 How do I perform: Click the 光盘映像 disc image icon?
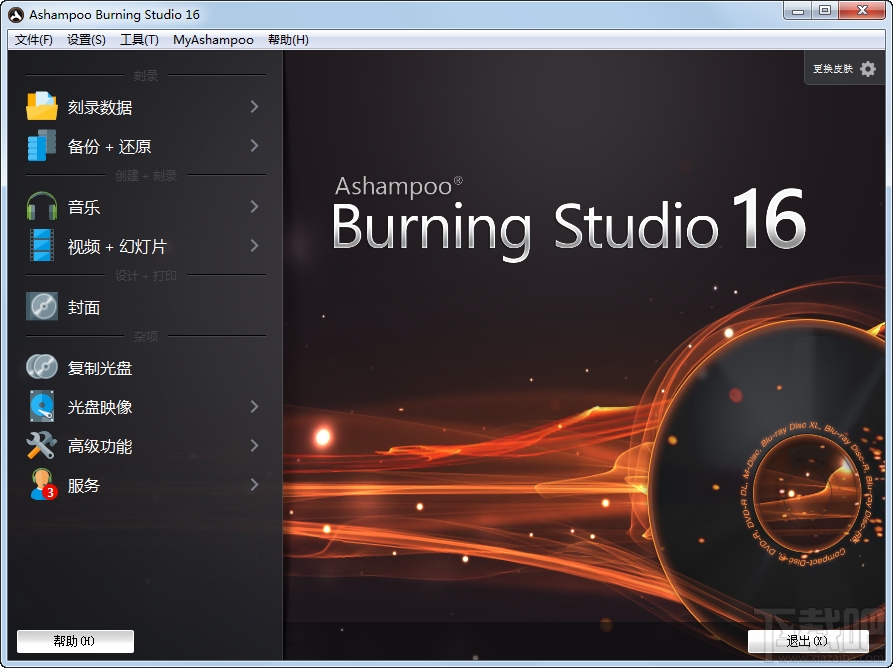[42, 406]
